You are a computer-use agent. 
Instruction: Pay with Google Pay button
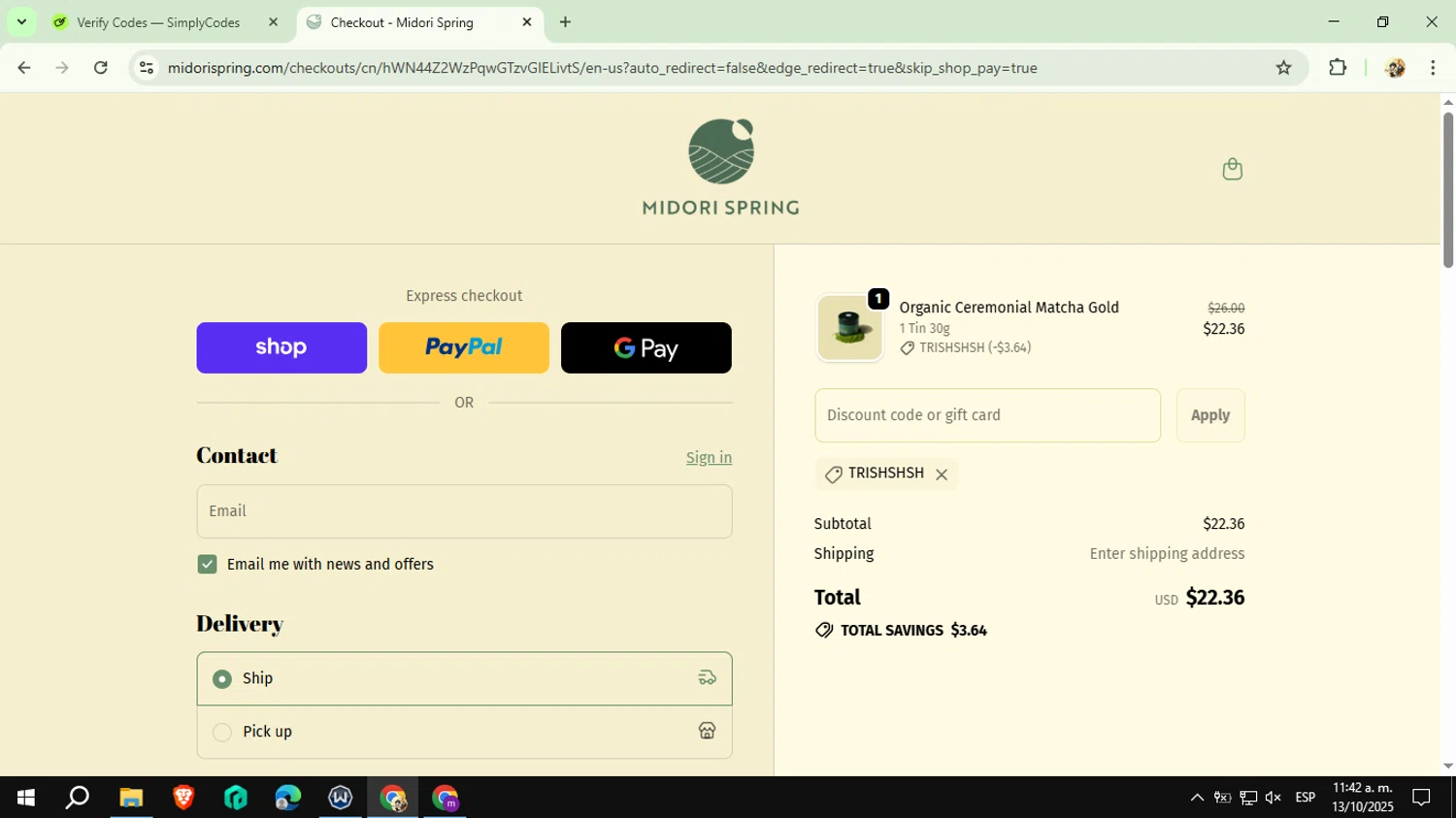(x=646, y=347)
